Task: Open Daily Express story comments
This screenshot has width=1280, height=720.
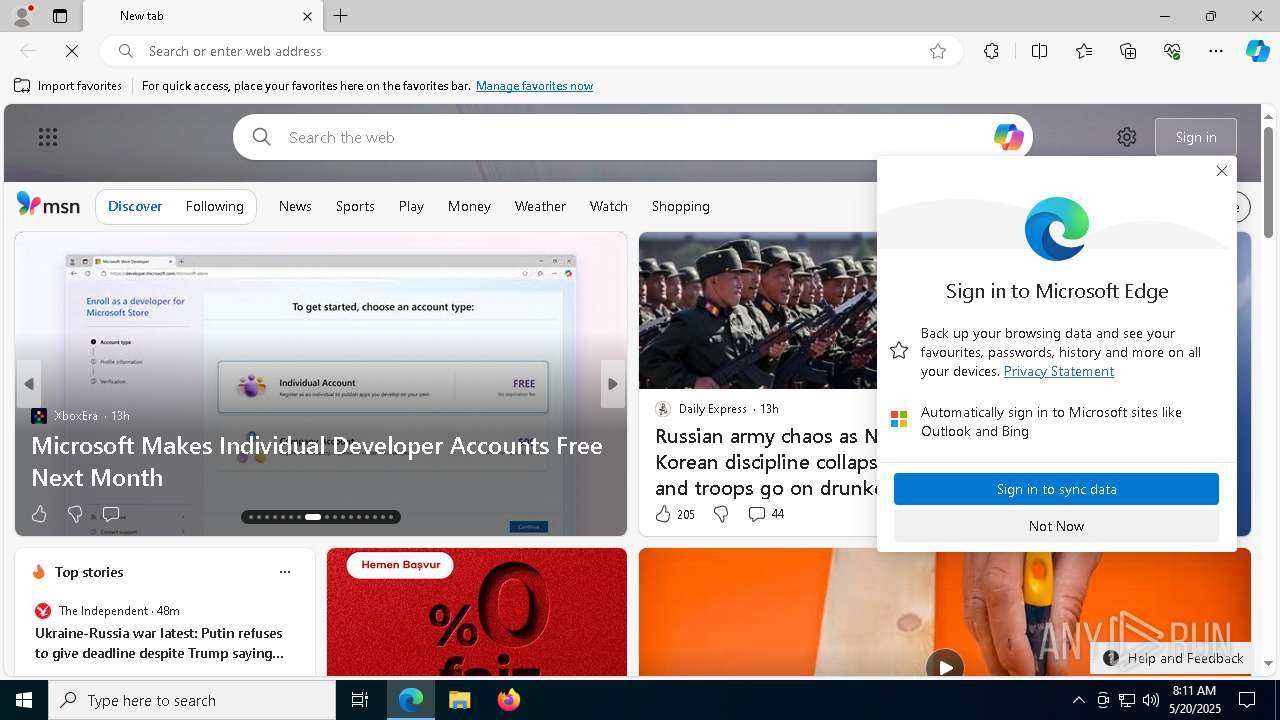Action: click(766, 514)
